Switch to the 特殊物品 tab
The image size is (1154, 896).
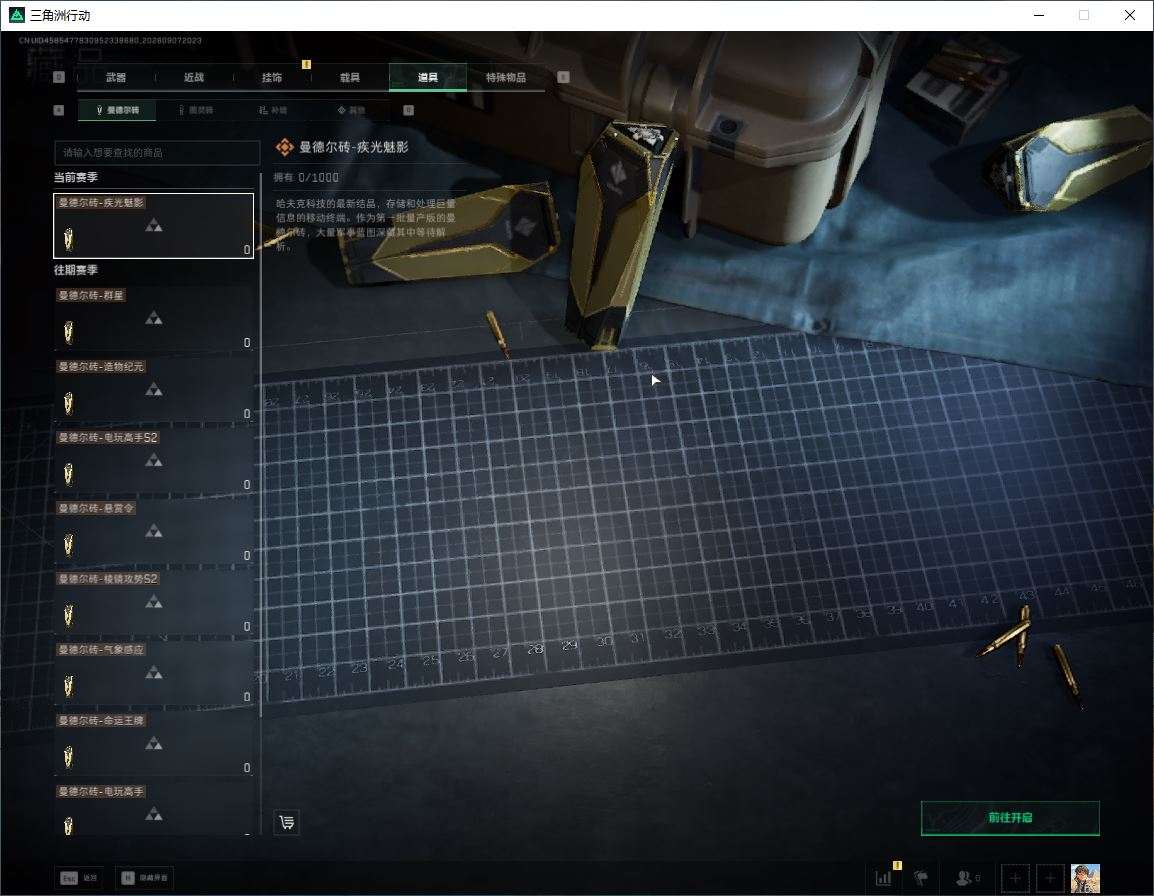(x=506, y=77)
